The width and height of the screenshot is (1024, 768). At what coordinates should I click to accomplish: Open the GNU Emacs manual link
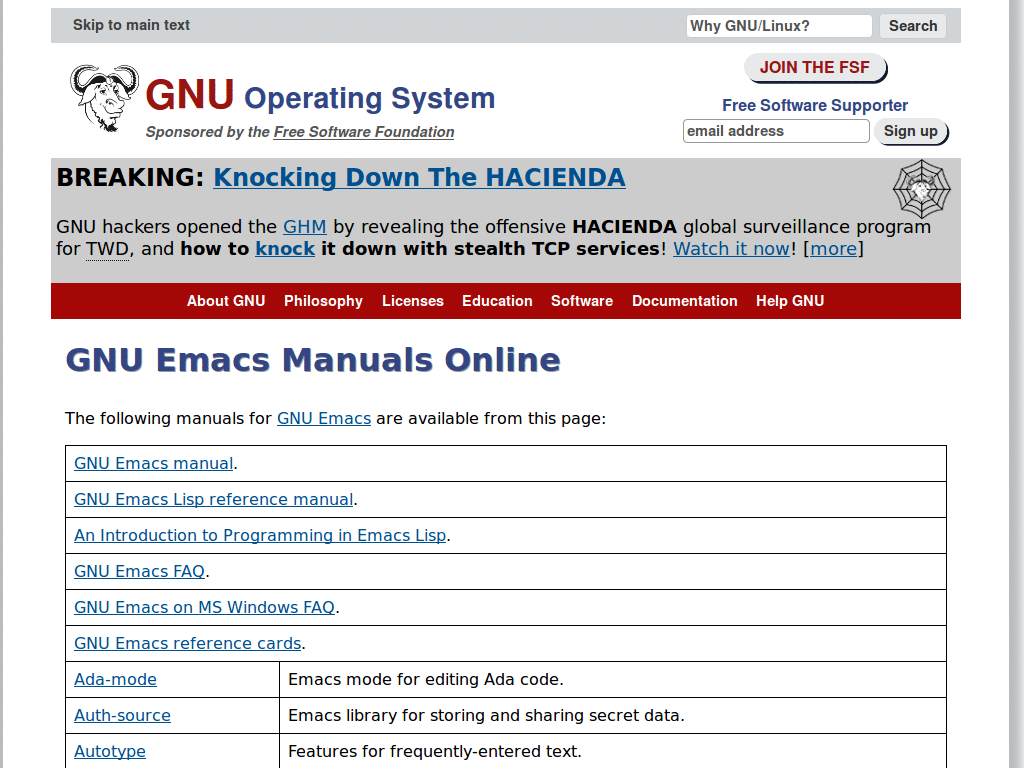153,463
